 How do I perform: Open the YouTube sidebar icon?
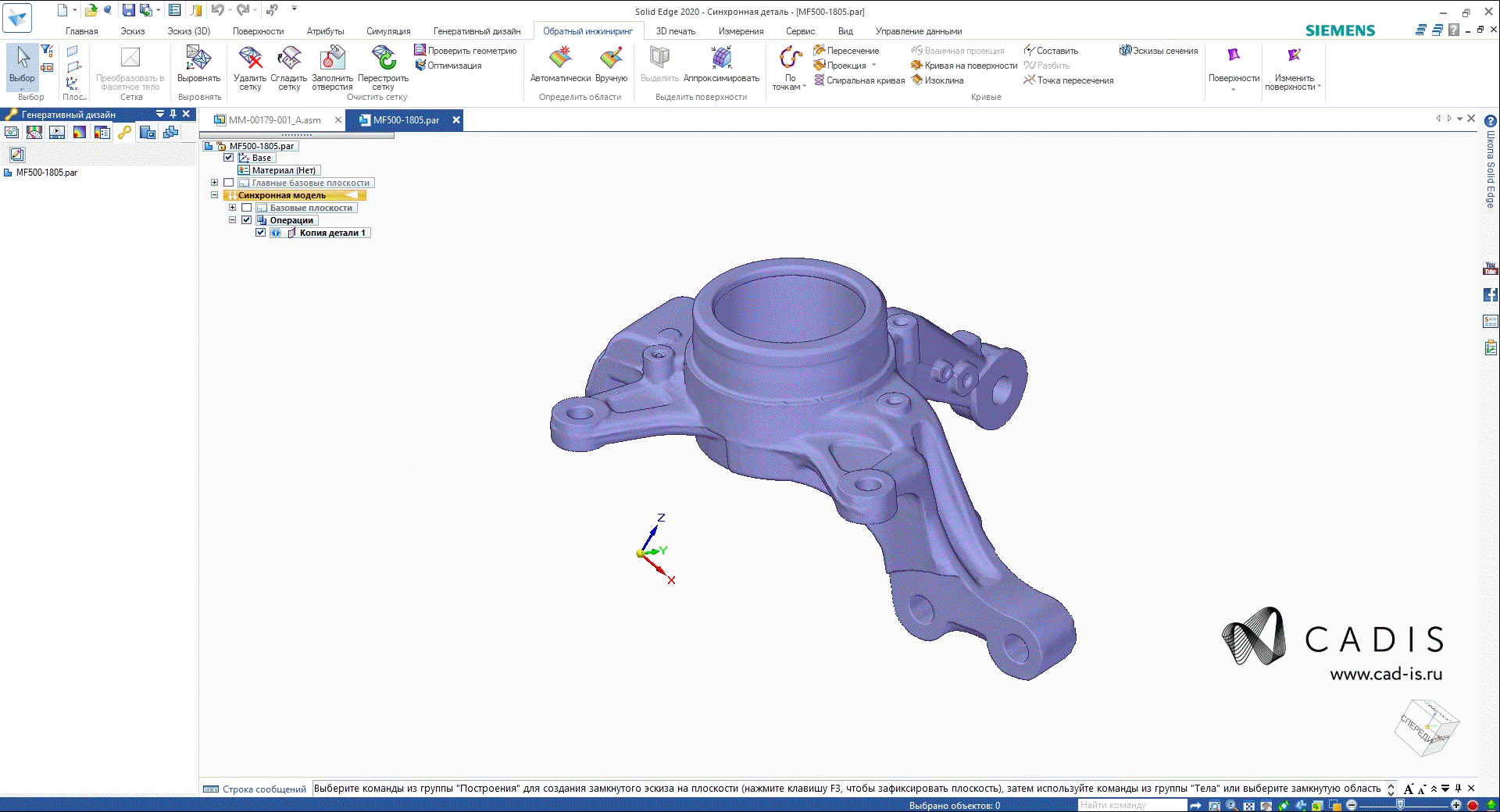point(1491,269)
